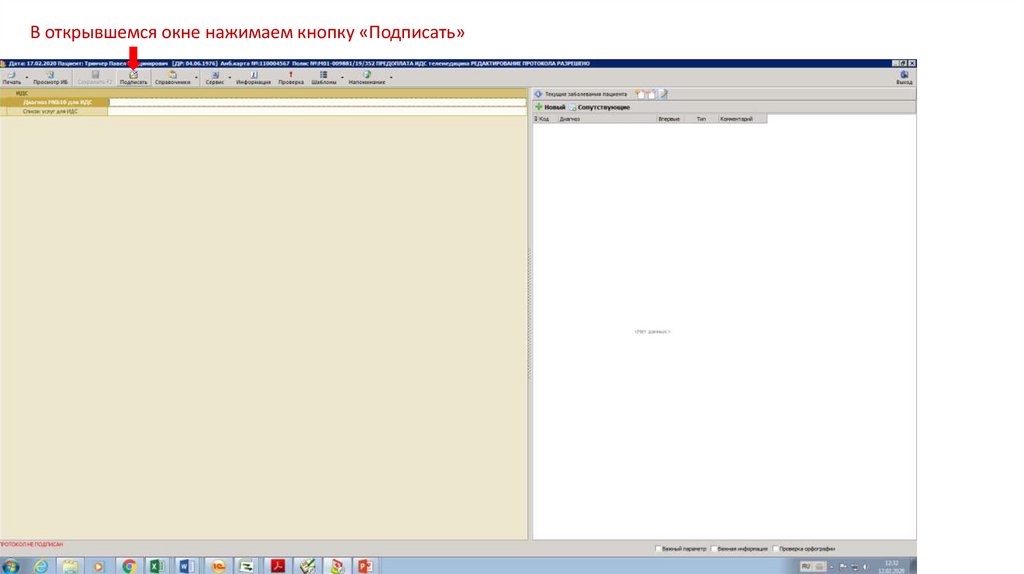Click the Список услуг input field
The image size is (1024, 574).
coord(317,112)
